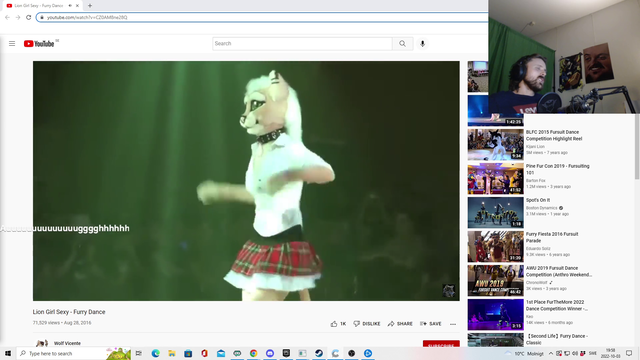Image resolution: width=640 pixels, height=360 pixels.
Task: Open volume control in system tray
Action: pos(575,353)
